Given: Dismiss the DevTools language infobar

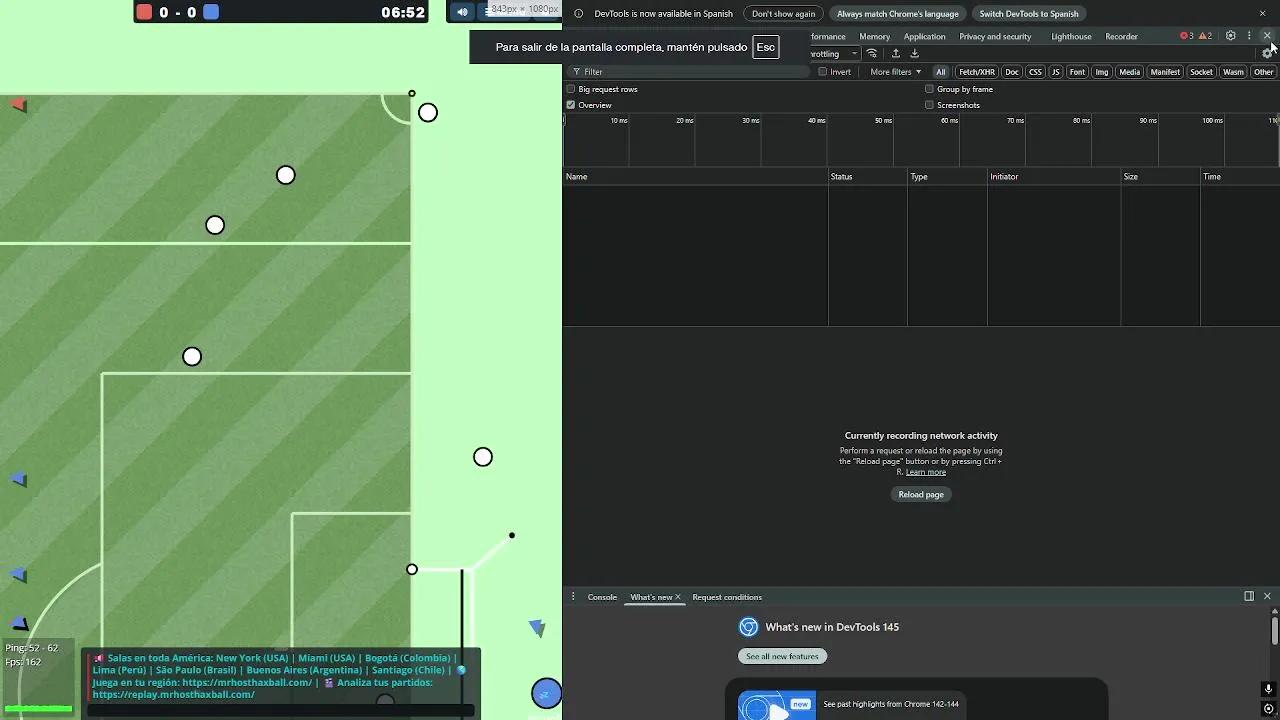Looking at the screenshot, I should pyautogui.click(x=1262, y=14).
